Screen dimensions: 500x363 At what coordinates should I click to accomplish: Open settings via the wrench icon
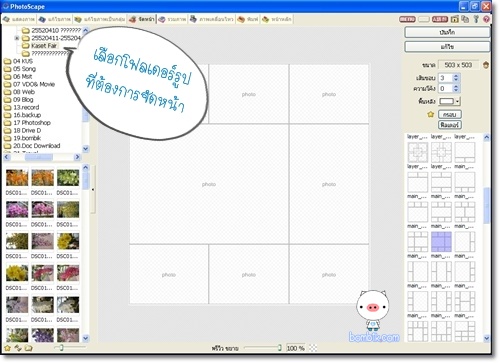(476, 19)
